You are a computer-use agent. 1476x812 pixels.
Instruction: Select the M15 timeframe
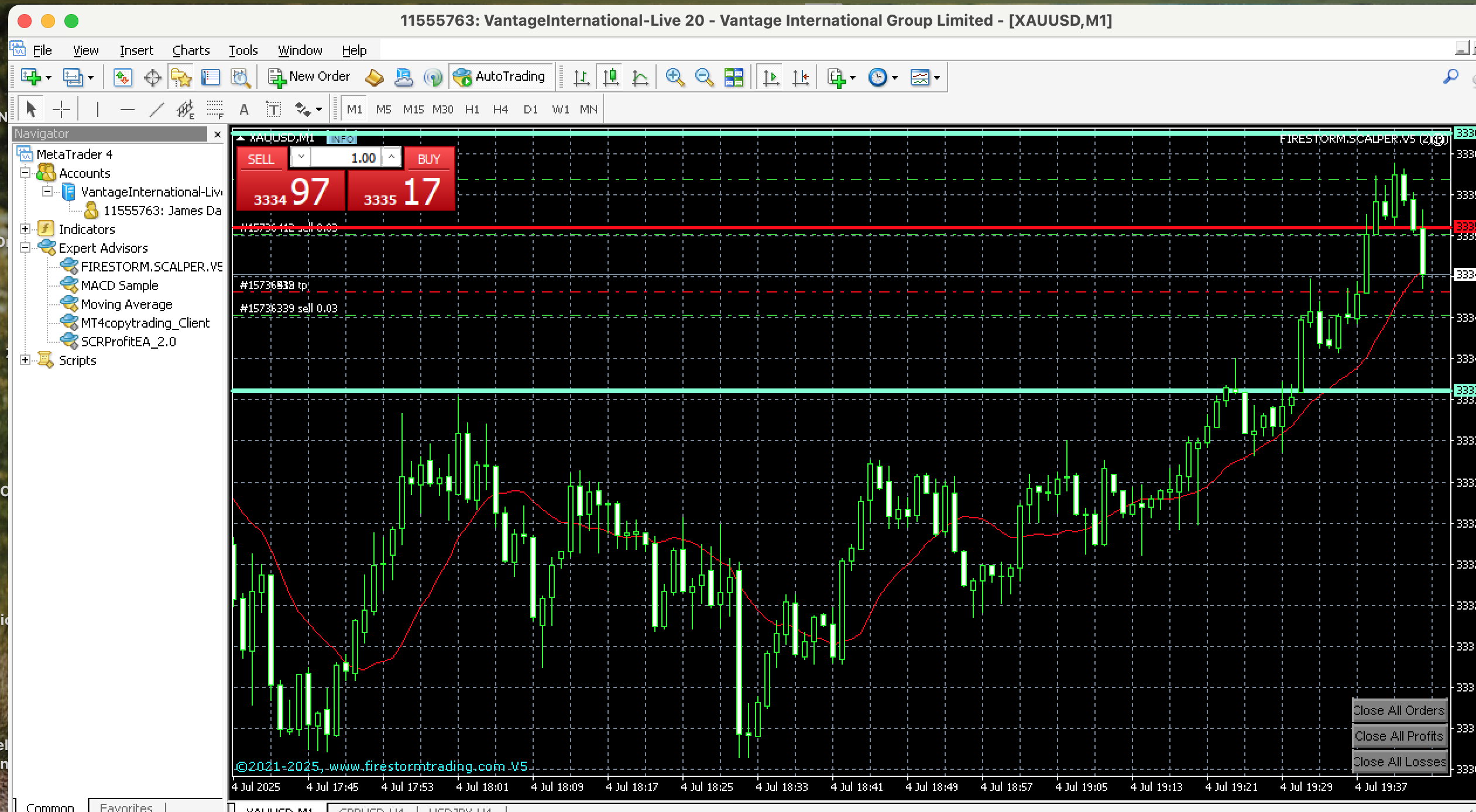(x=413, y=109)
